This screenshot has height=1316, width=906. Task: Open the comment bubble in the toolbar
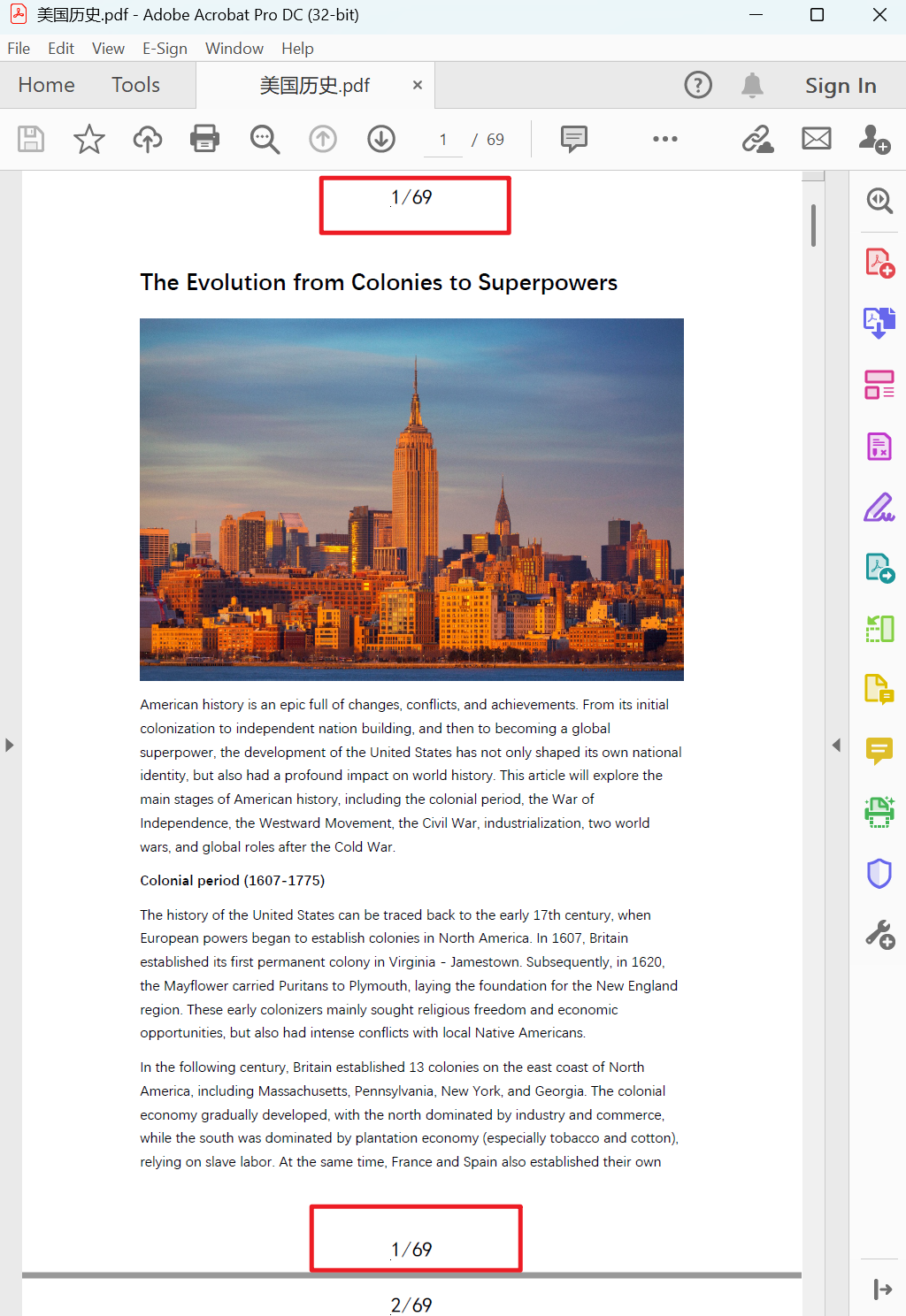[574, 139]
